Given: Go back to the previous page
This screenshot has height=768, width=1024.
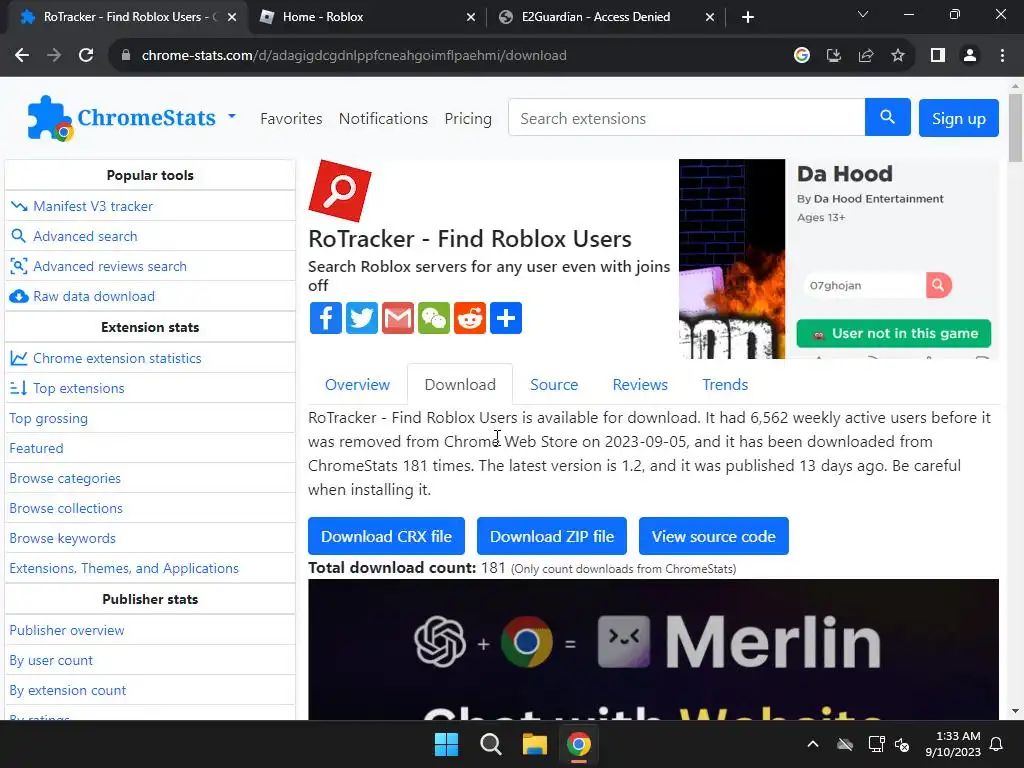Looking at the screenshot, I should [22, 56].
